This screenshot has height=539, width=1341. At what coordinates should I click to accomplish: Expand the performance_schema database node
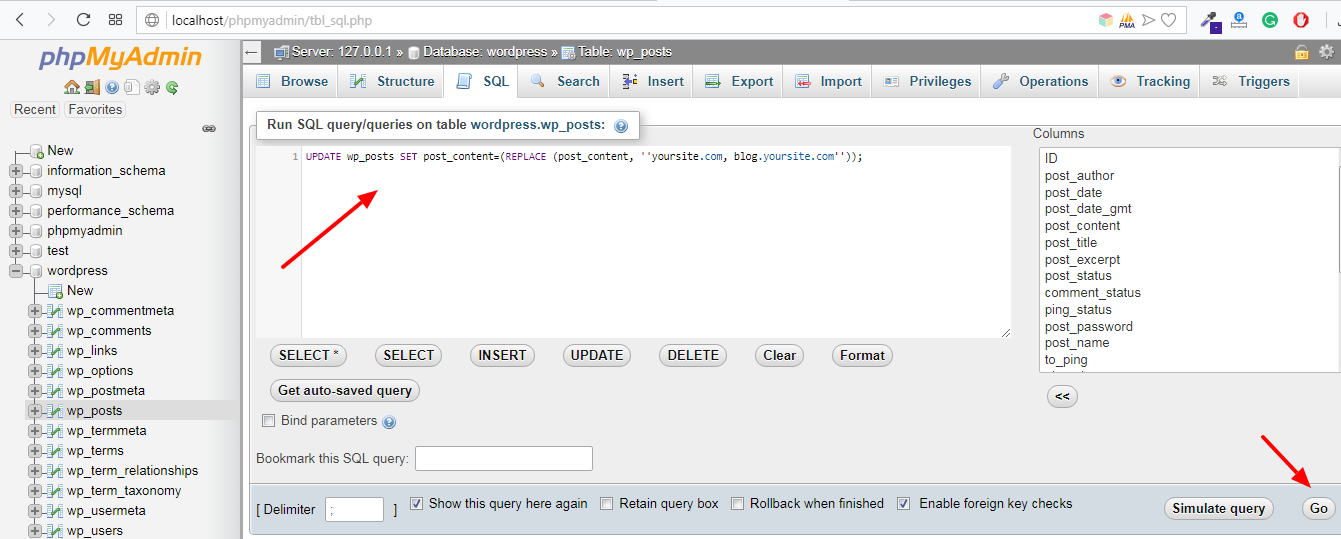click(16, 211)
